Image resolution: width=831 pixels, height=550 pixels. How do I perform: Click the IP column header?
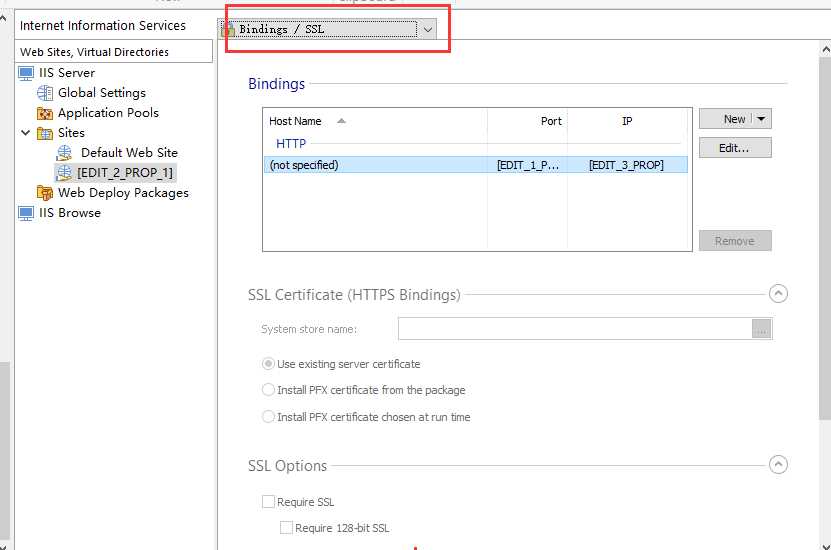click(x=627, y=121)
